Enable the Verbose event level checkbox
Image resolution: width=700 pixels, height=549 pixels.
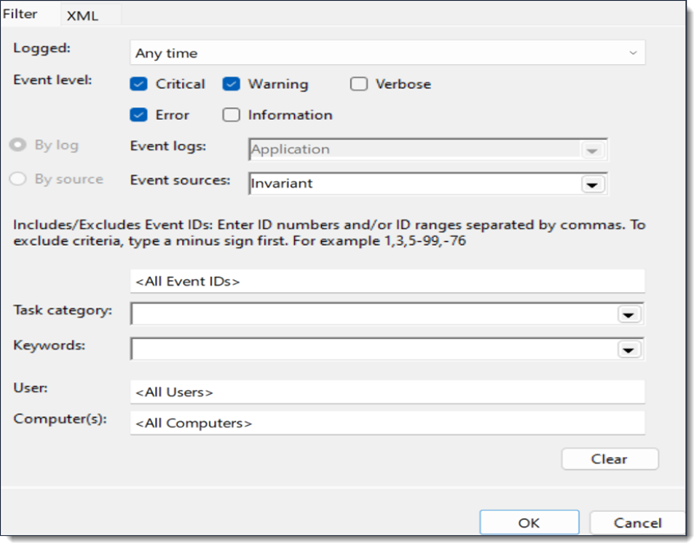(359, 85)
